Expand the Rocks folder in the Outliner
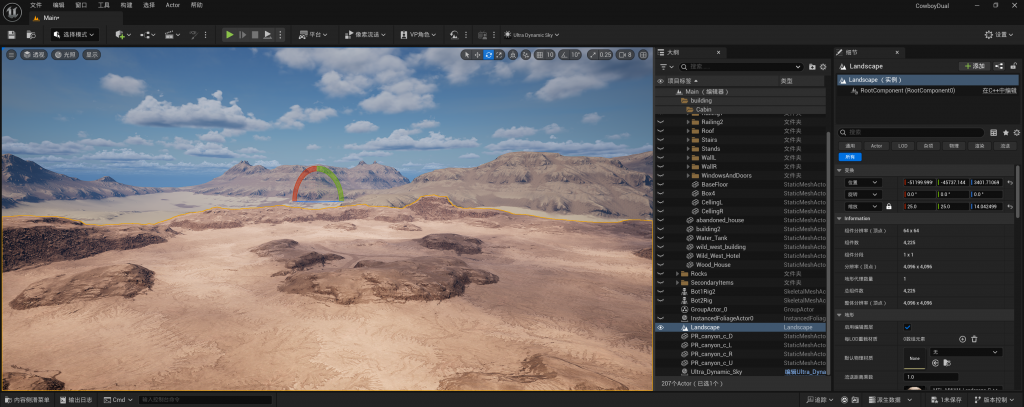The width and height of the screenshot is (1024, 407). [x=679, y=273]
